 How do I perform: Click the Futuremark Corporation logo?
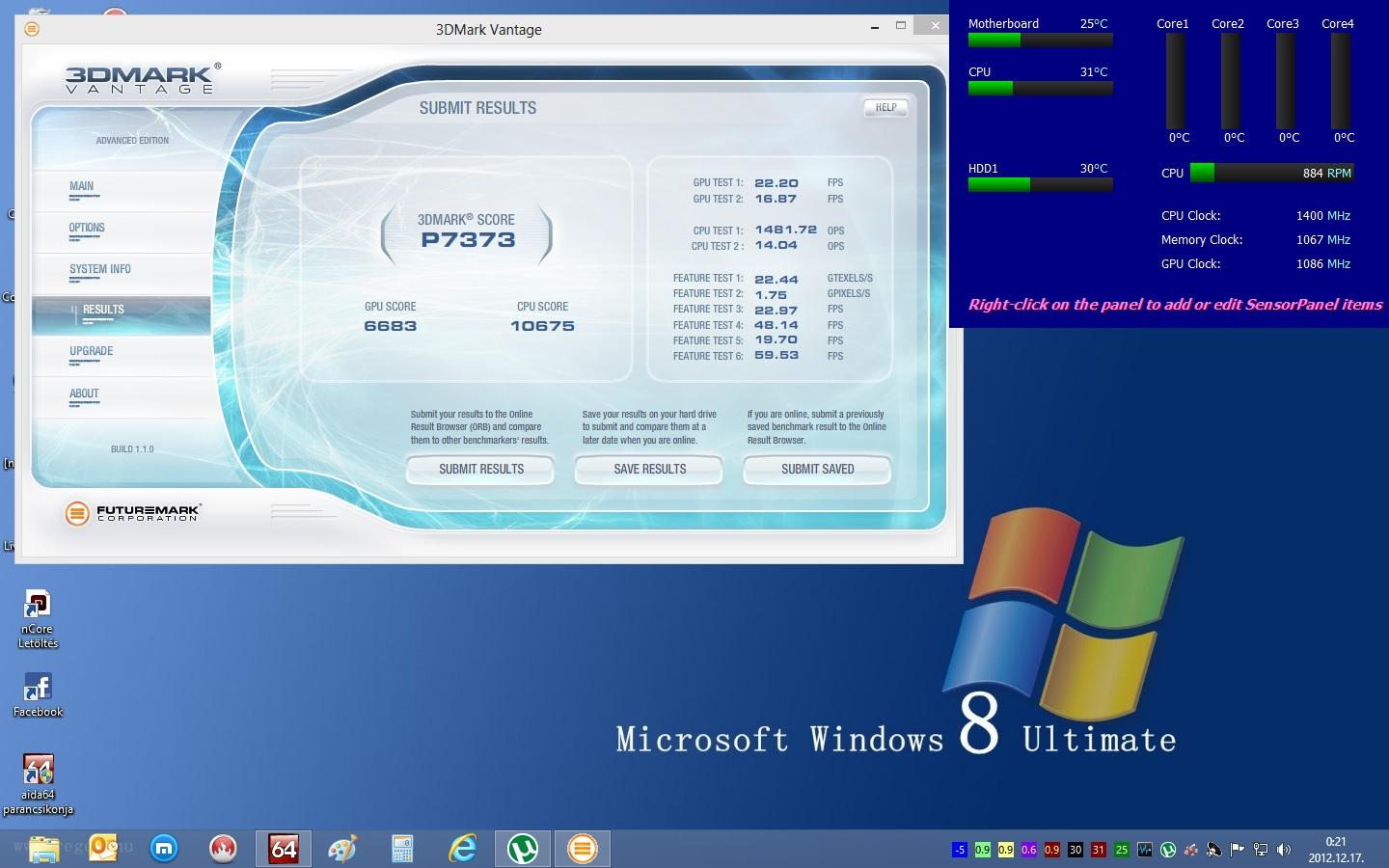(133, 513)
